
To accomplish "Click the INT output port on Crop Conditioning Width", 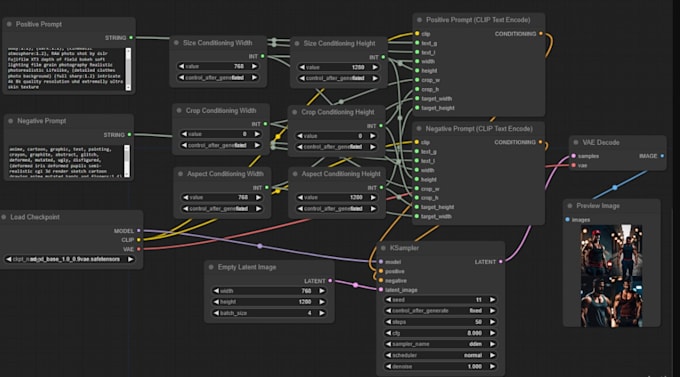I will click(265, 124).
